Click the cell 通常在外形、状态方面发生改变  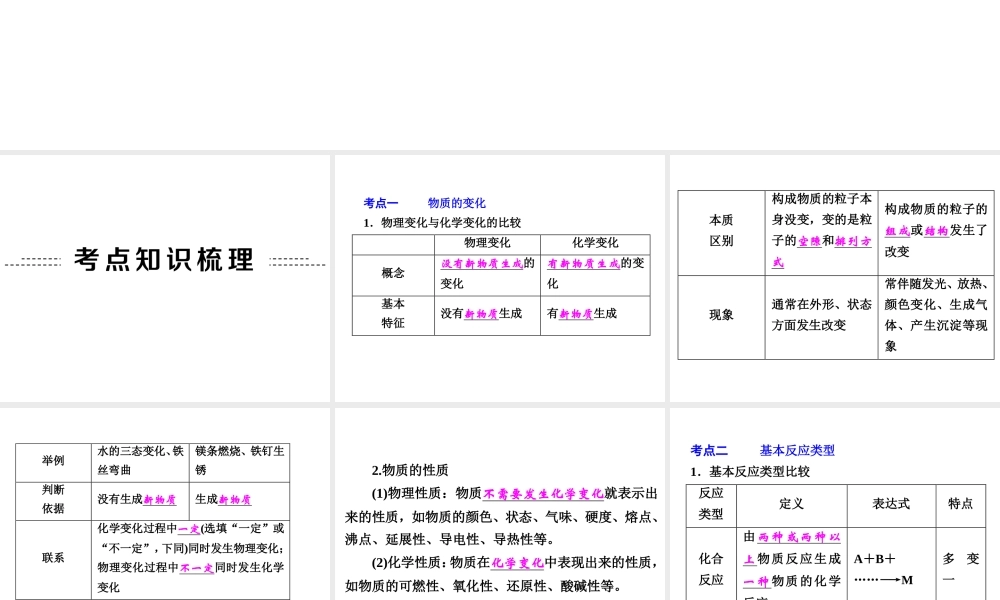click(821, 316)
